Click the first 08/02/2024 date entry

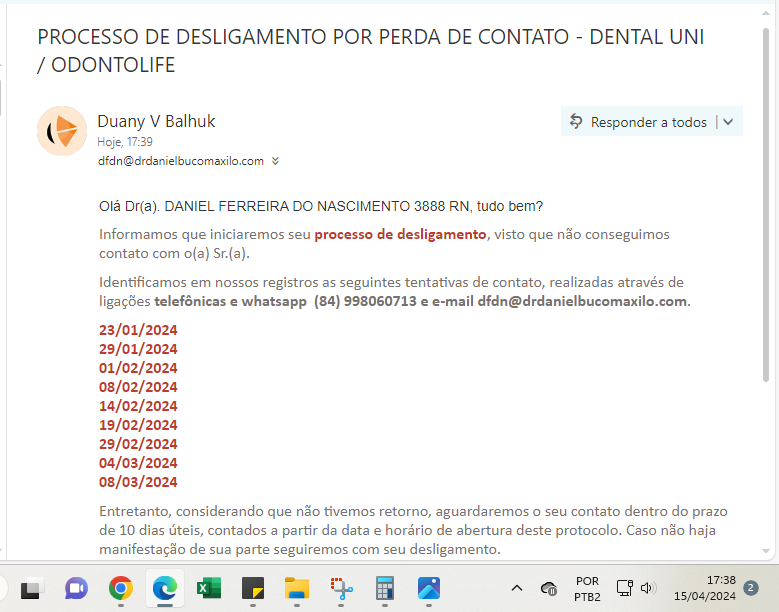pos(138,387)
